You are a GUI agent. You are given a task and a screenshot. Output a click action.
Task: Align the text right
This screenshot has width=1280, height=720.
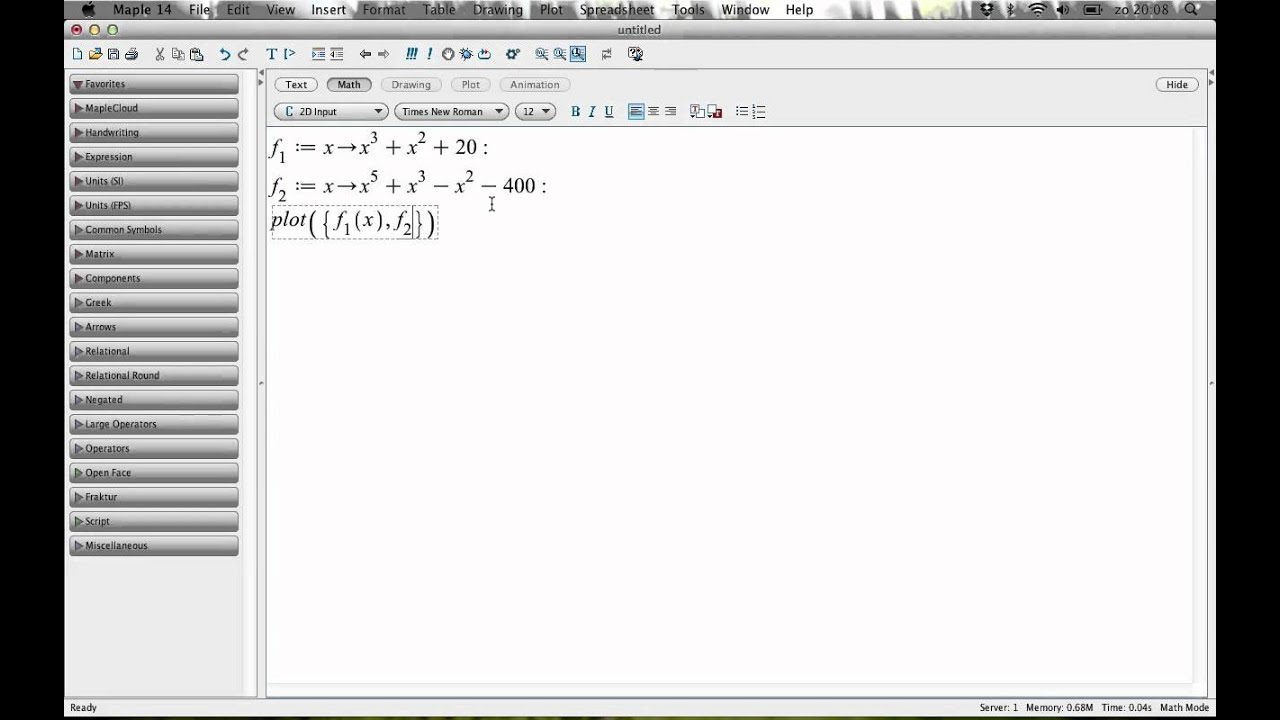point(670,112)
